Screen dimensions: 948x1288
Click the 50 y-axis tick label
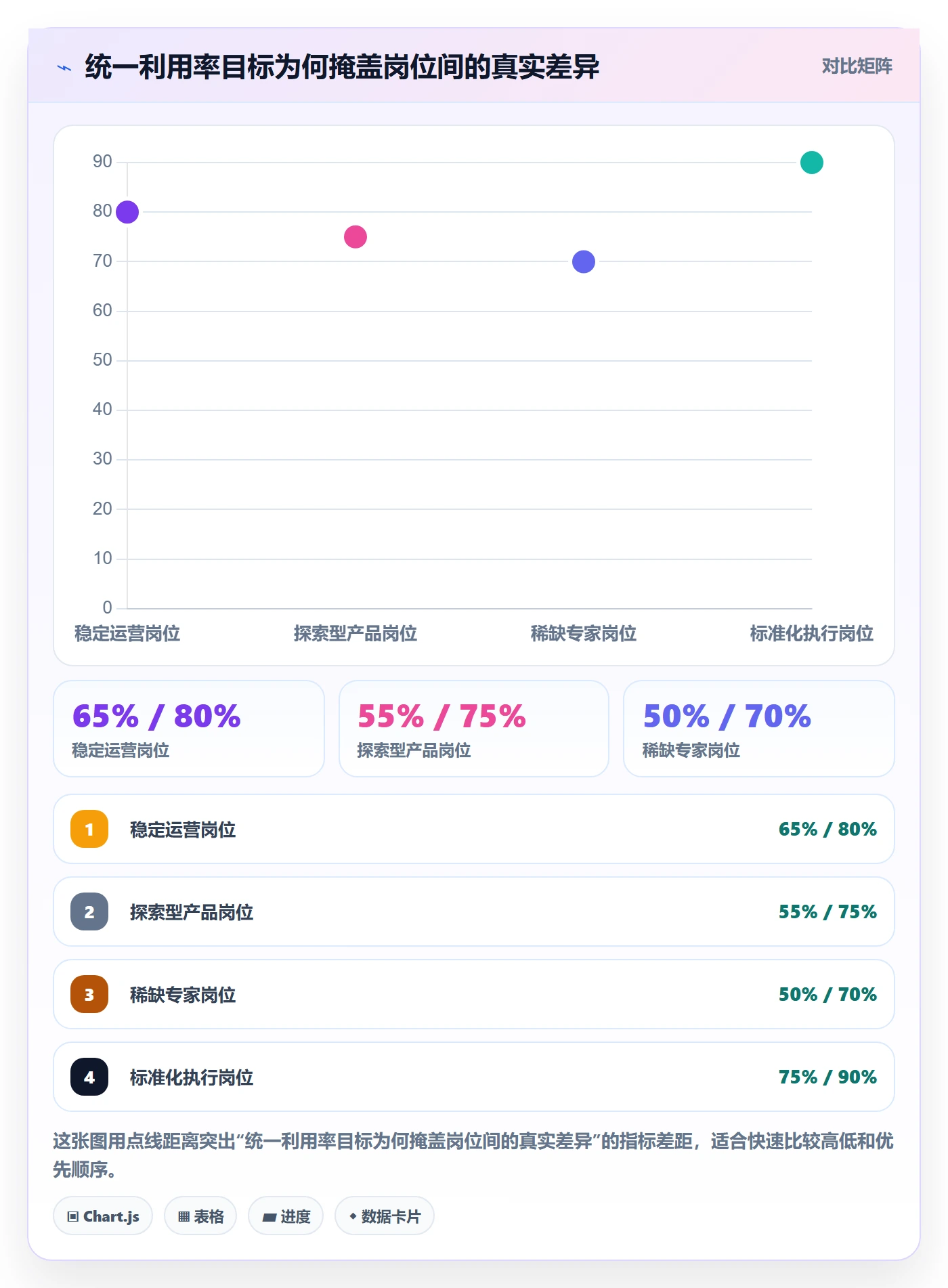tap(102, 360)
